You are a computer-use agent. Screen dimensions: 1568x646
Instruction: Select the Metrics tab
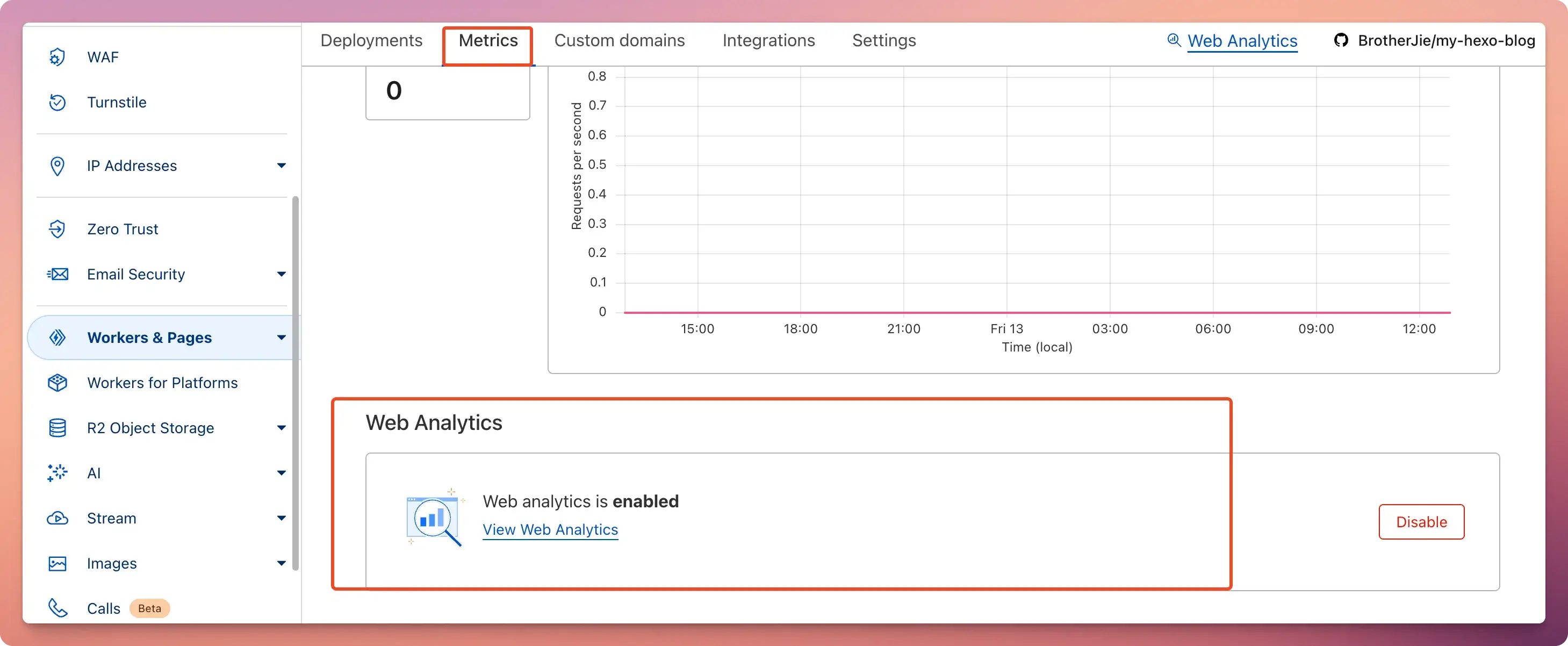(x=488, y=40)
